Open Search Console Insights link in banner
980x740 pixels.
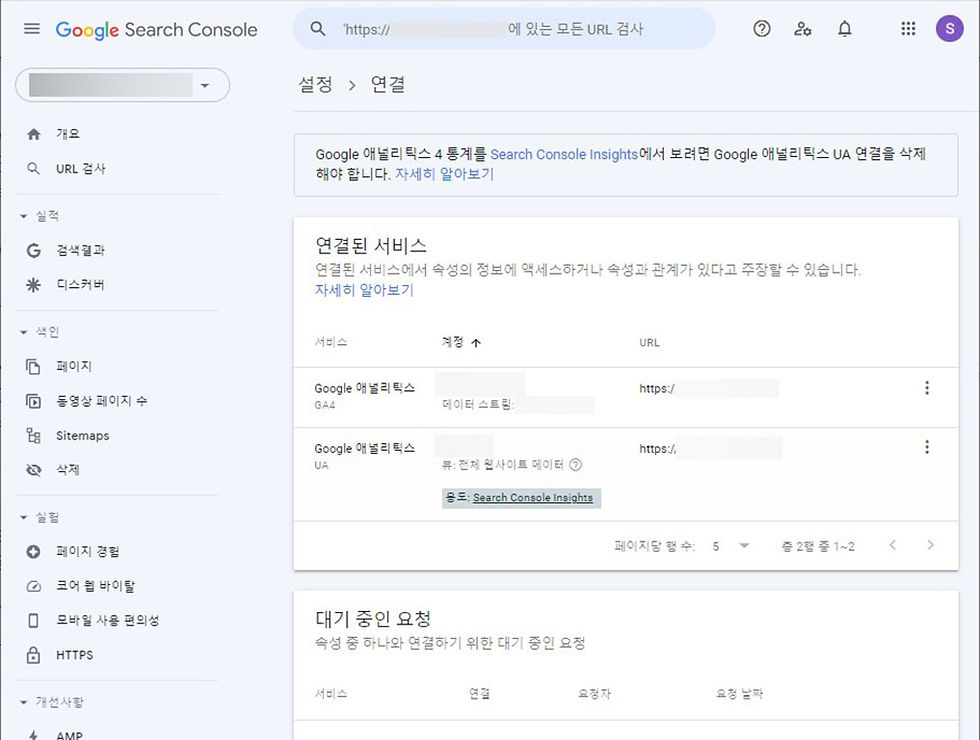pyautogui.click(x=564, y=154)
